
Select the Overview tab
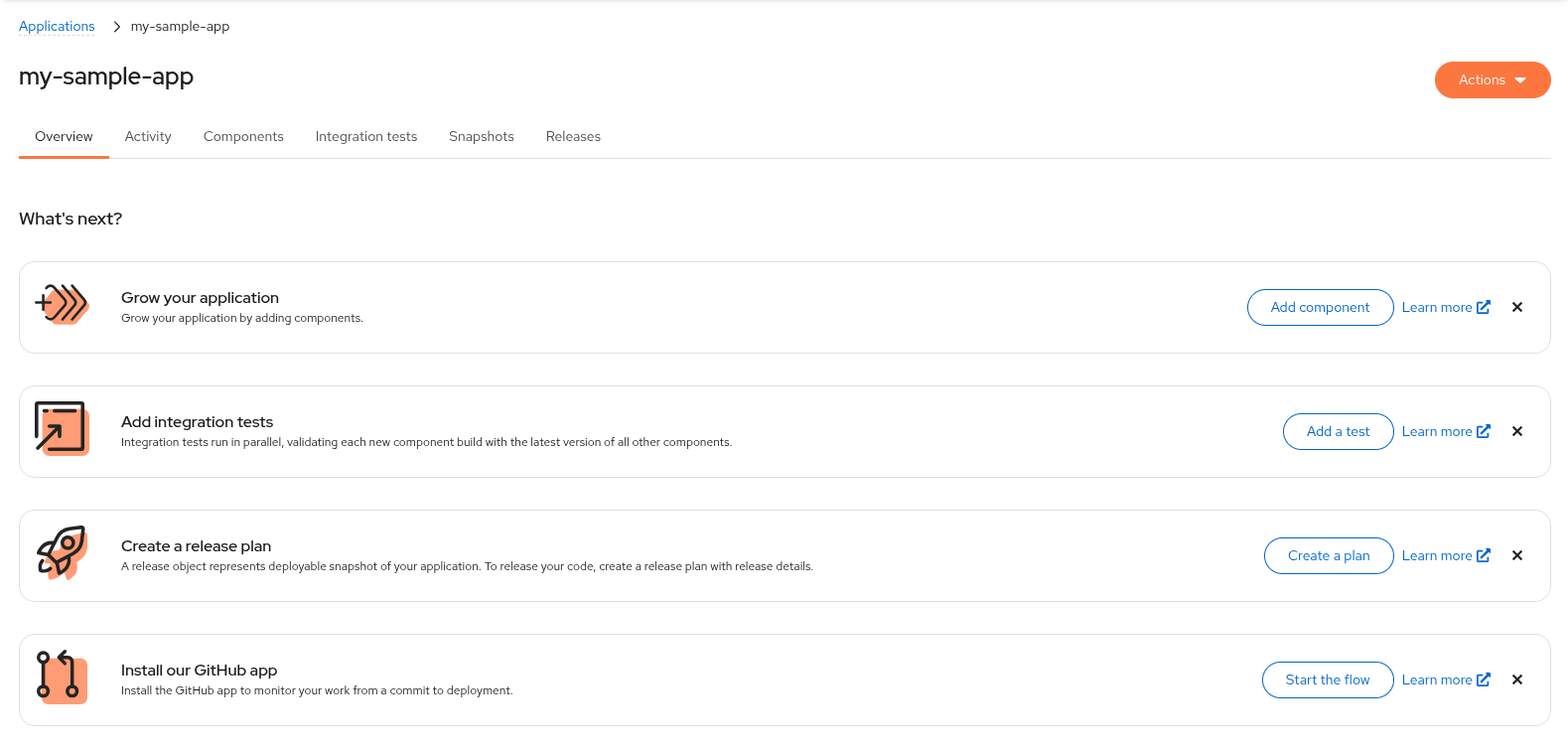(x=64, y=136)
